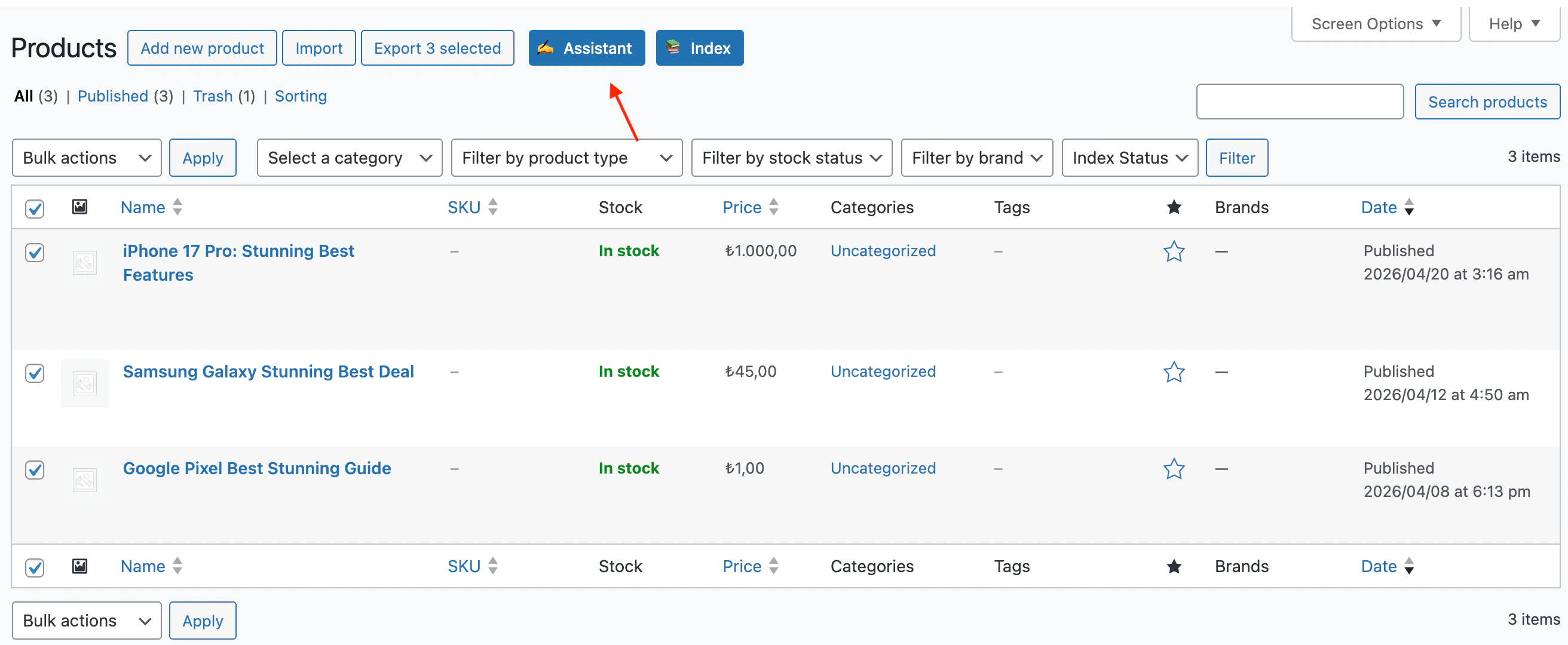This screenshot has width=1568, height=645.
Task: Switch to Published products view
Action: [112, 96]
